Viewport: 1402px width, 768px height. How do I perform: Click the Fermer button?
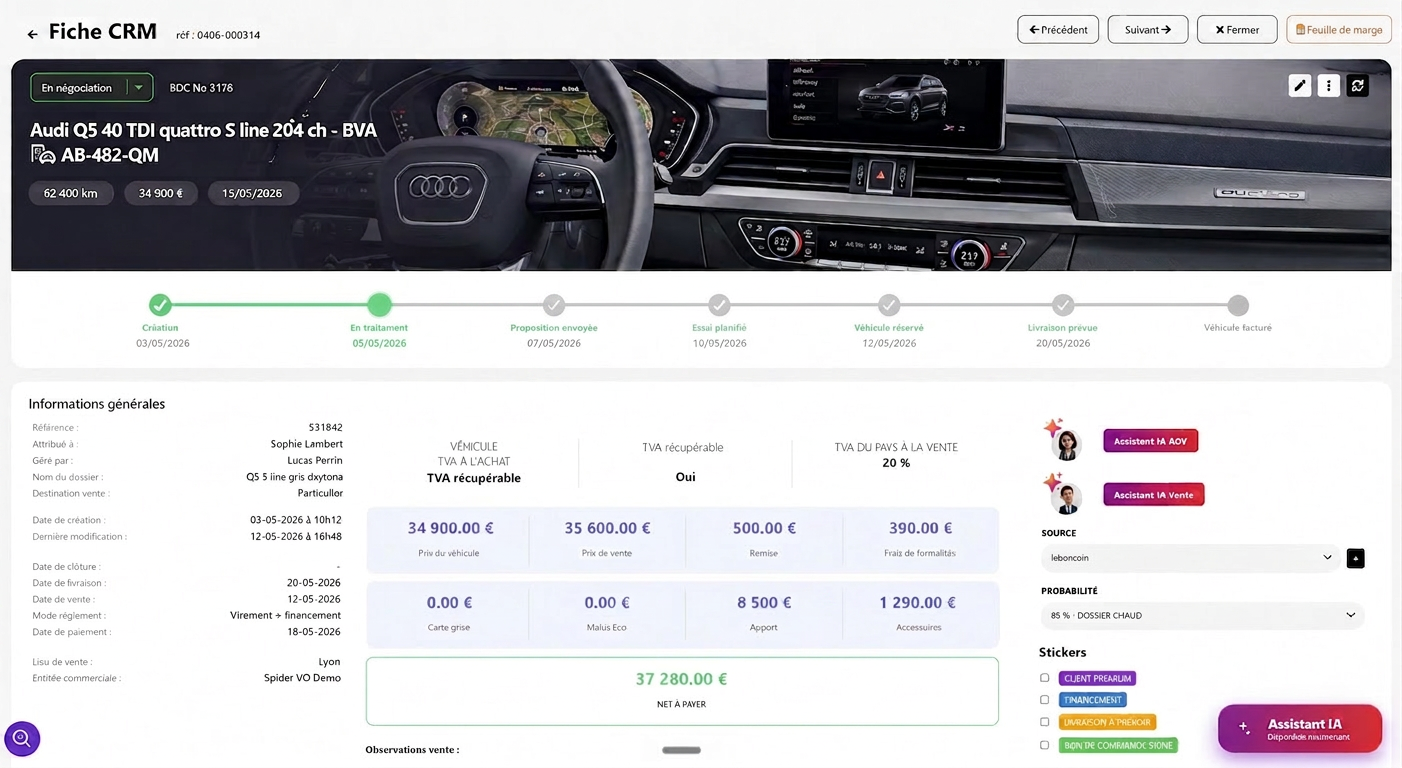click(x=1237, y=30)
